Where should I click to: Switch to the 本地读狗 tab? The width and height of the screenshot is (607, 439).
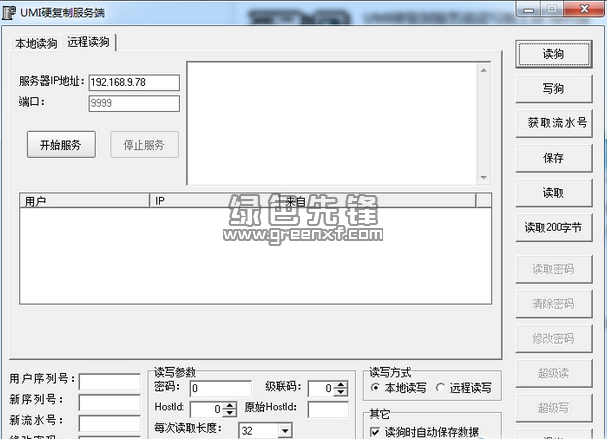tap(36, 43)
